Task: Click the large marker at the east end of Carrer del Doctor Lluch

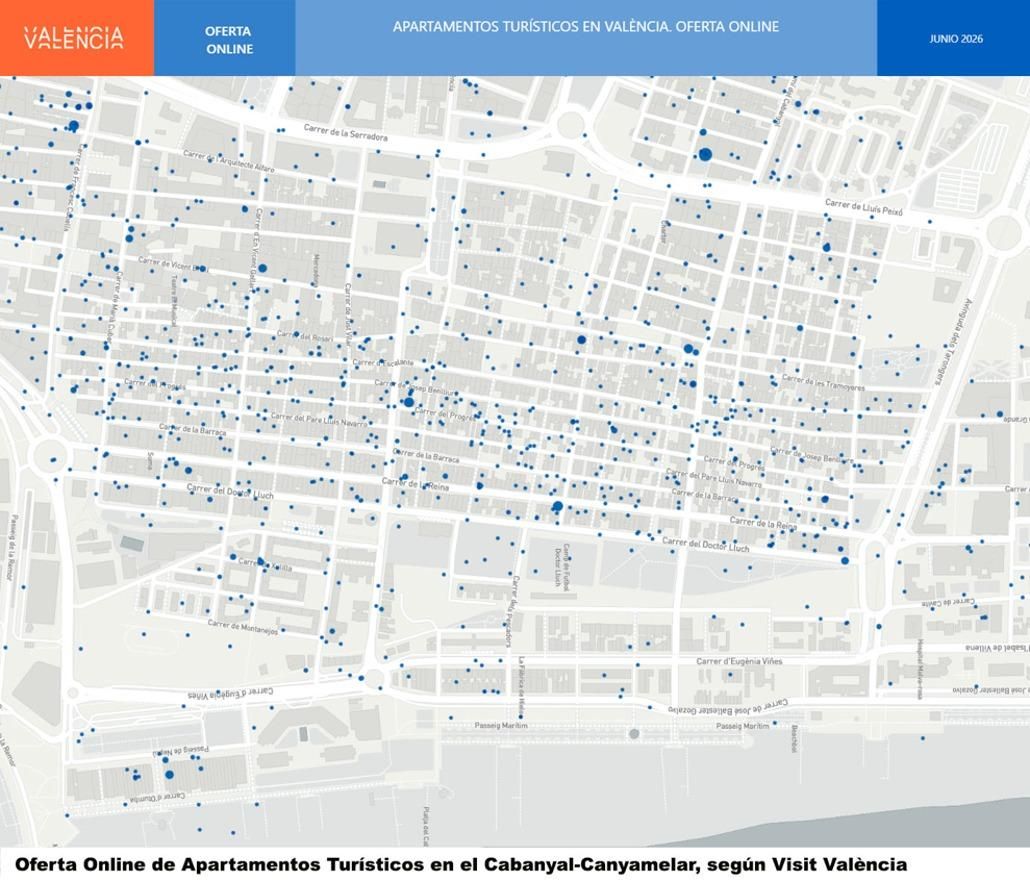Action: [845, 560]
